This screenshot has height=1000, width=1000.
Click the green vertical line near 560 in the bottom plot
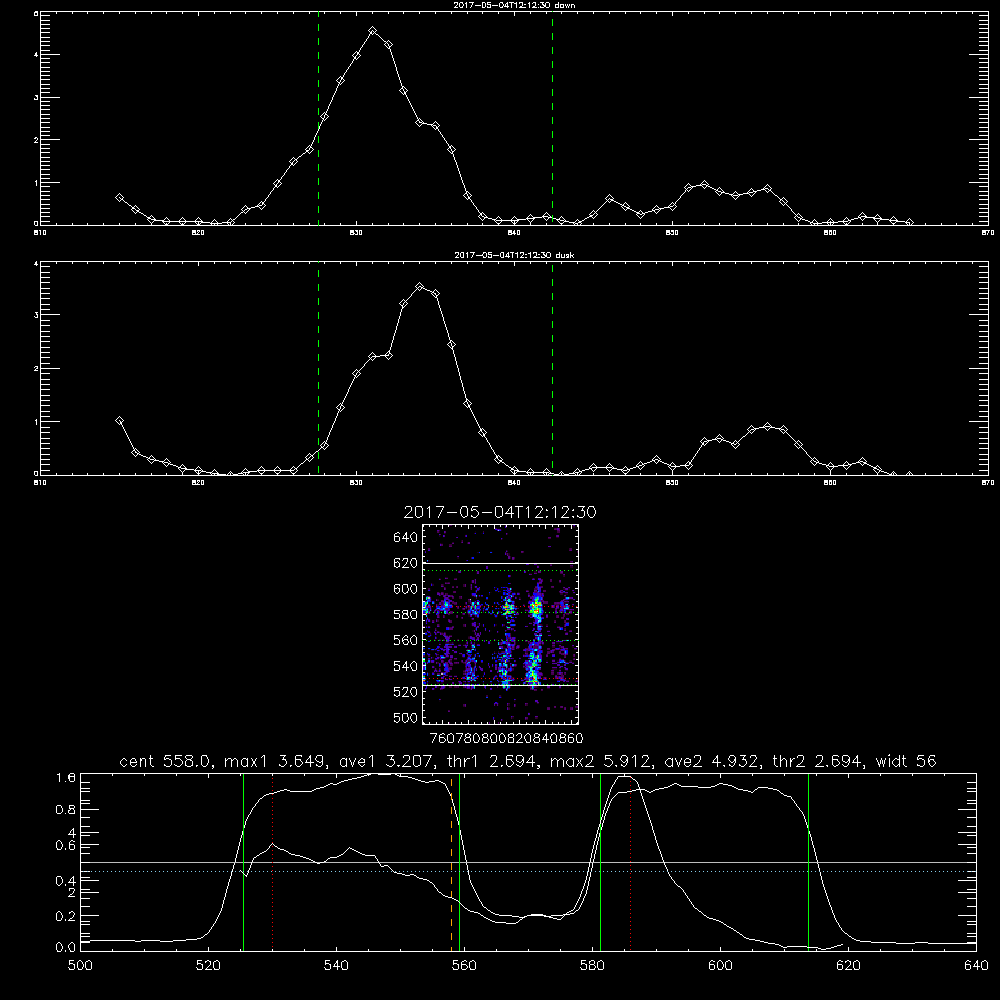(460, 862)
